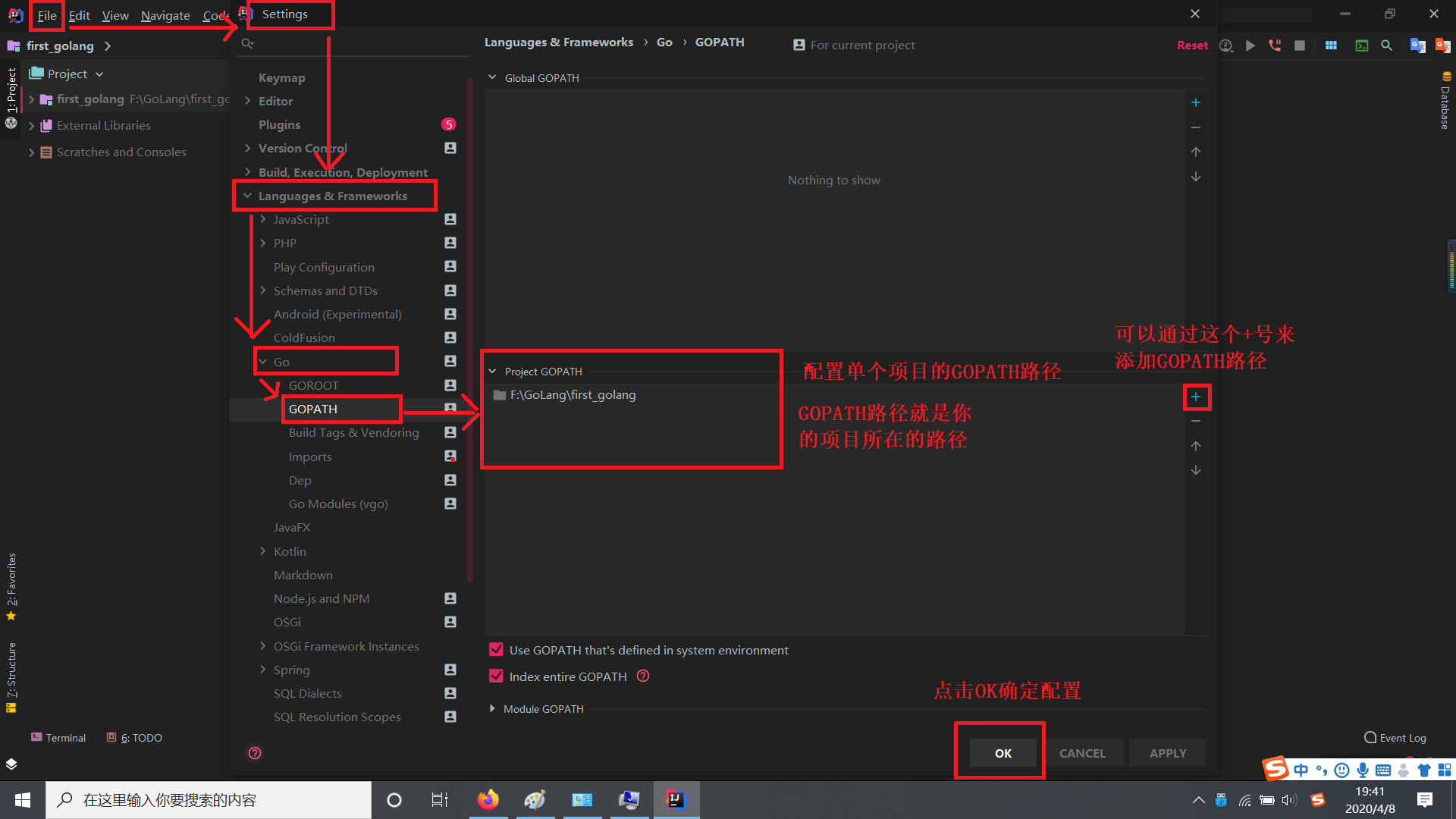The height and width of the screenshot is (819, 1456).
Task: Open Firefox from the taskbar
Action: 488,799
